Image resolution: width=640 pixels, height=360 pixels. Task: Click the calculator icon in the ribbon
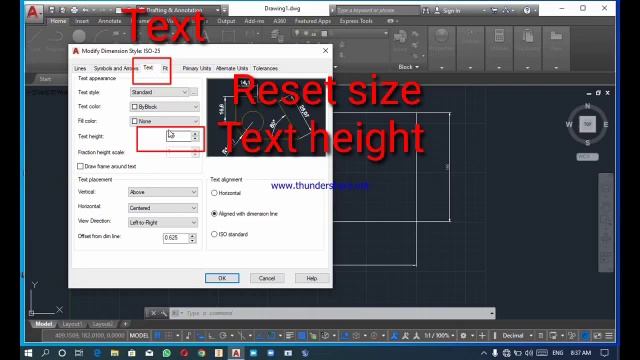[499, 36]
